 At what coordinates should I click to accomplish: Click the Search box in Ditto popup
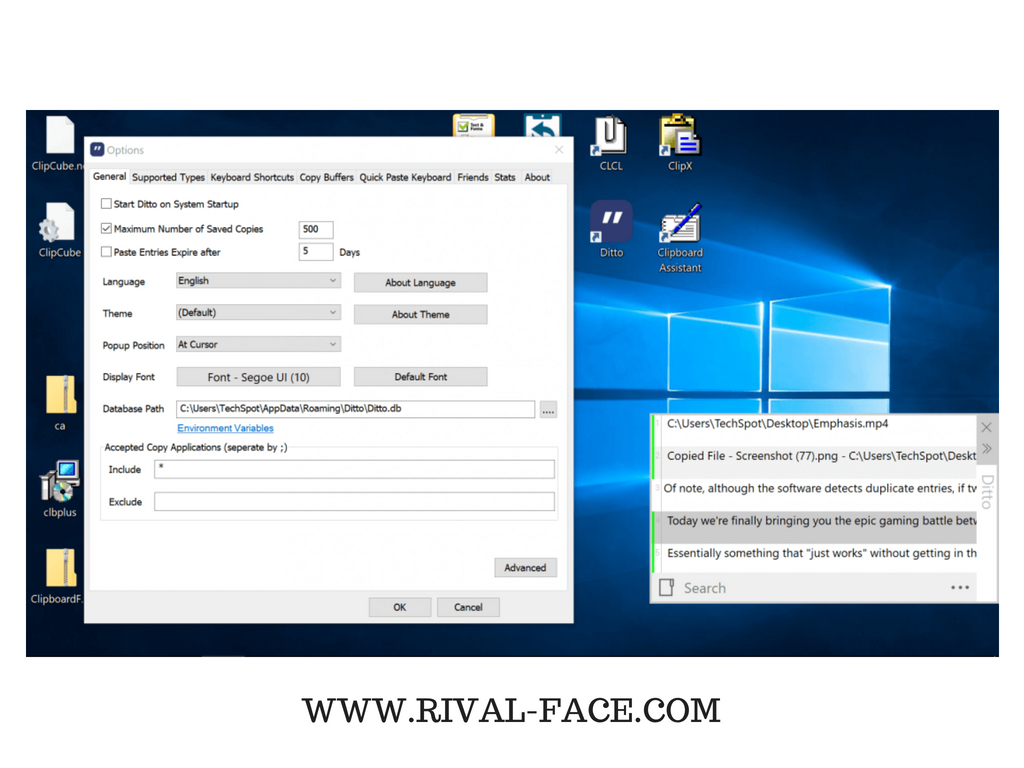tap(810, 588)
